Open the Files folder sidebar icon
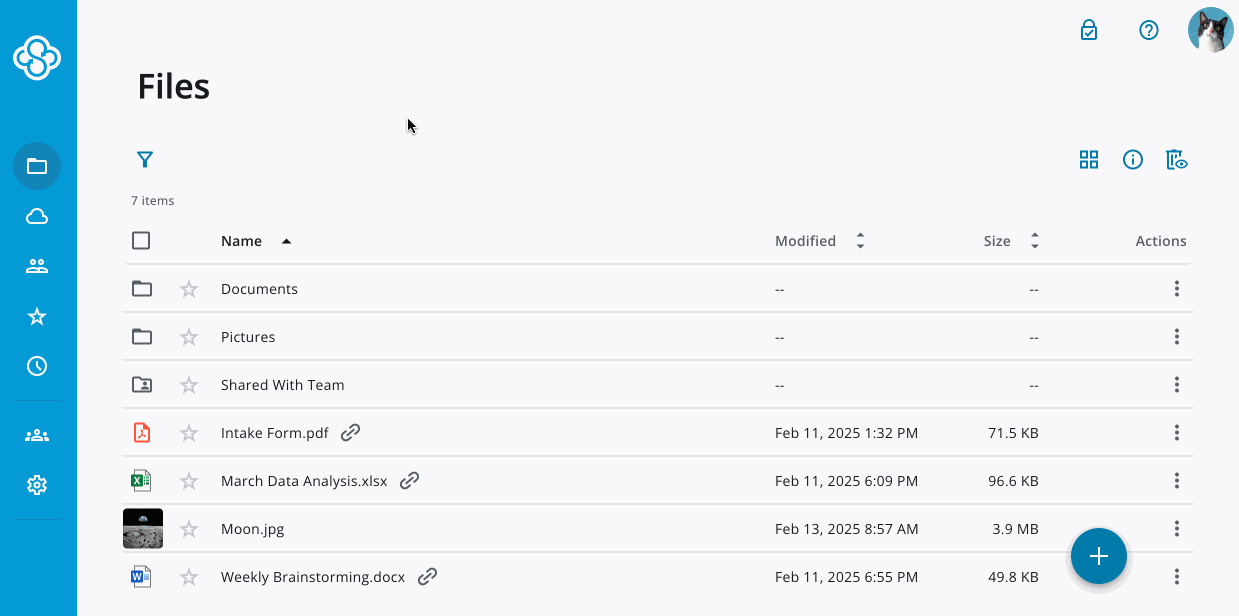Screen dimensions: 1239x616 click(x=37, y=166)
